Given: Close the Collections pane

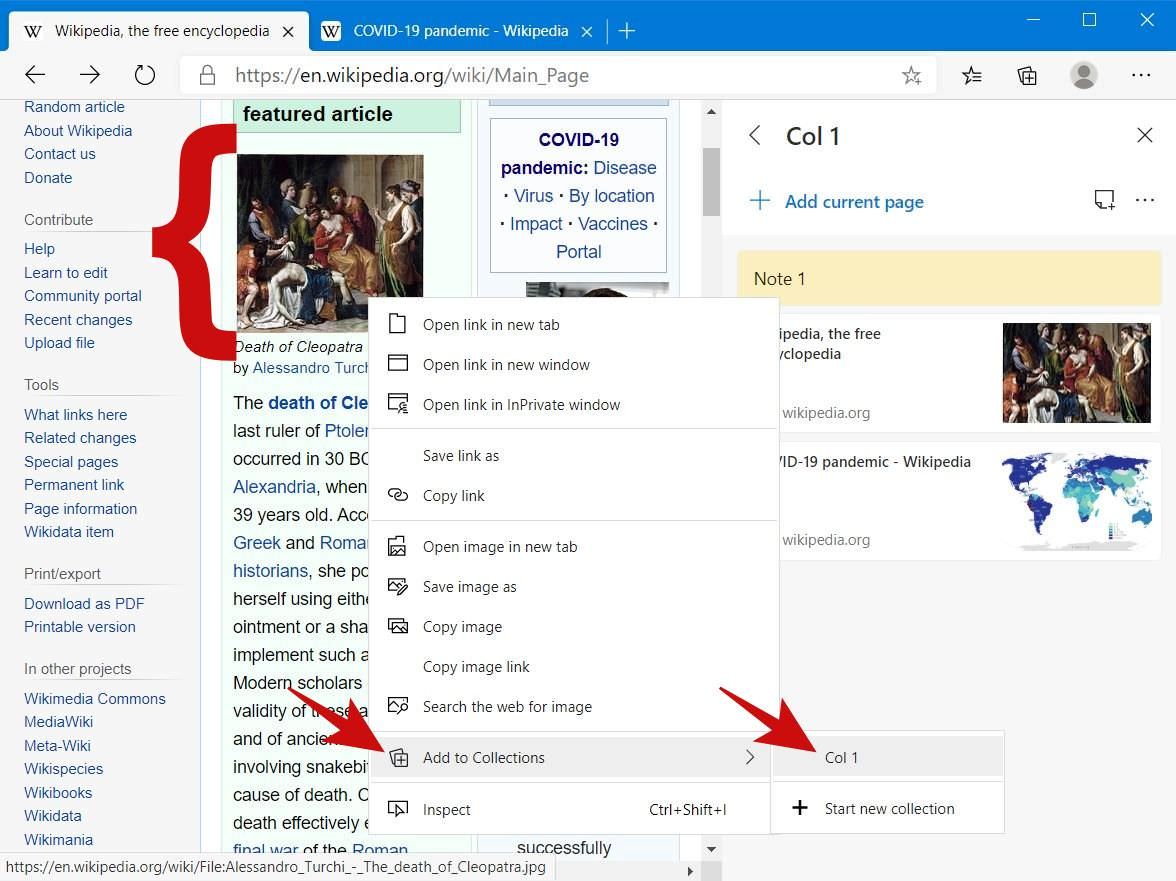Looking at the screenshot, I should (x=1144, y=135).
